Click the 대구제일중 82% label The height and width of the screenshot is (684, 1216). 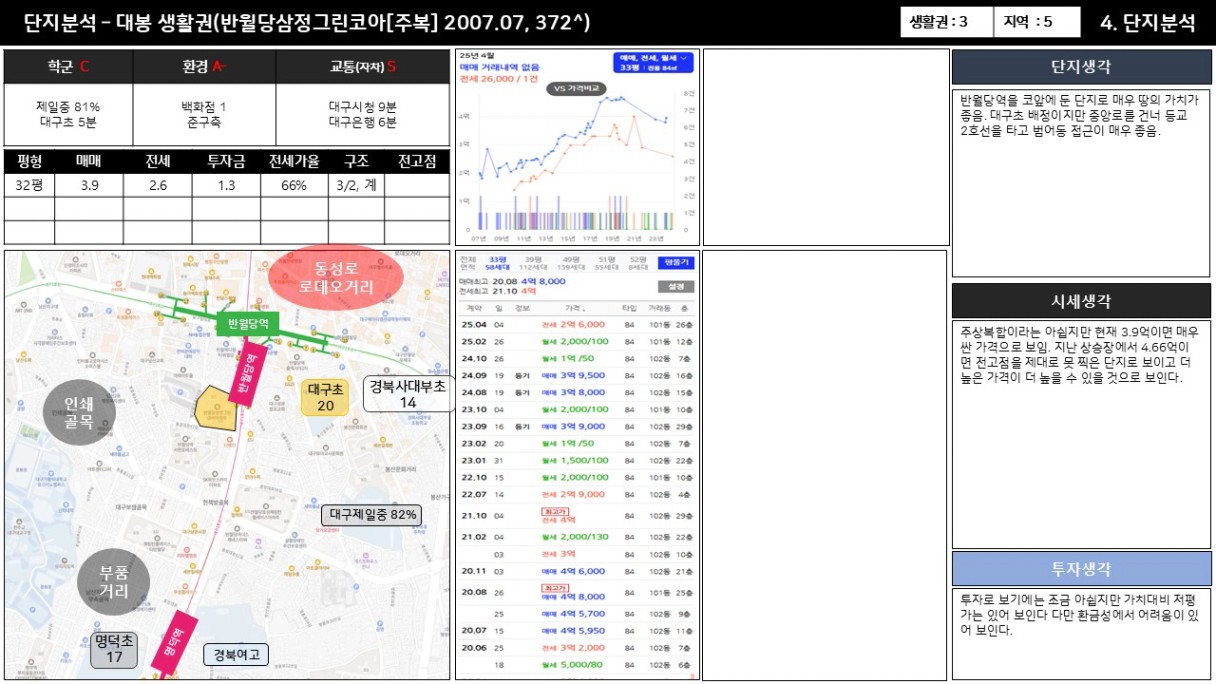[x=372, y=515]
